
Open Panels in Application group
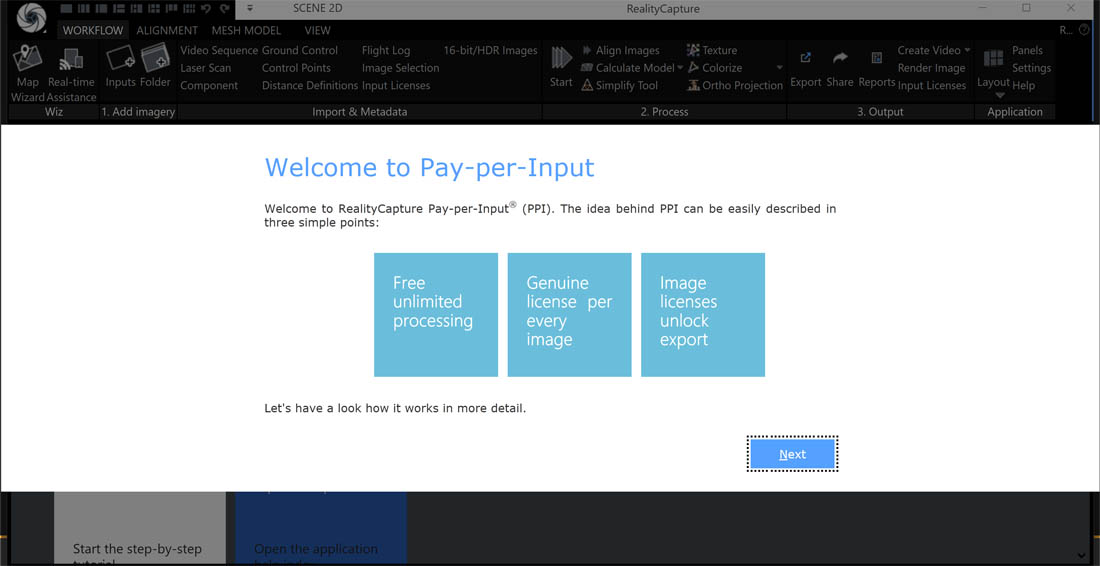(x=1027, y=50)
